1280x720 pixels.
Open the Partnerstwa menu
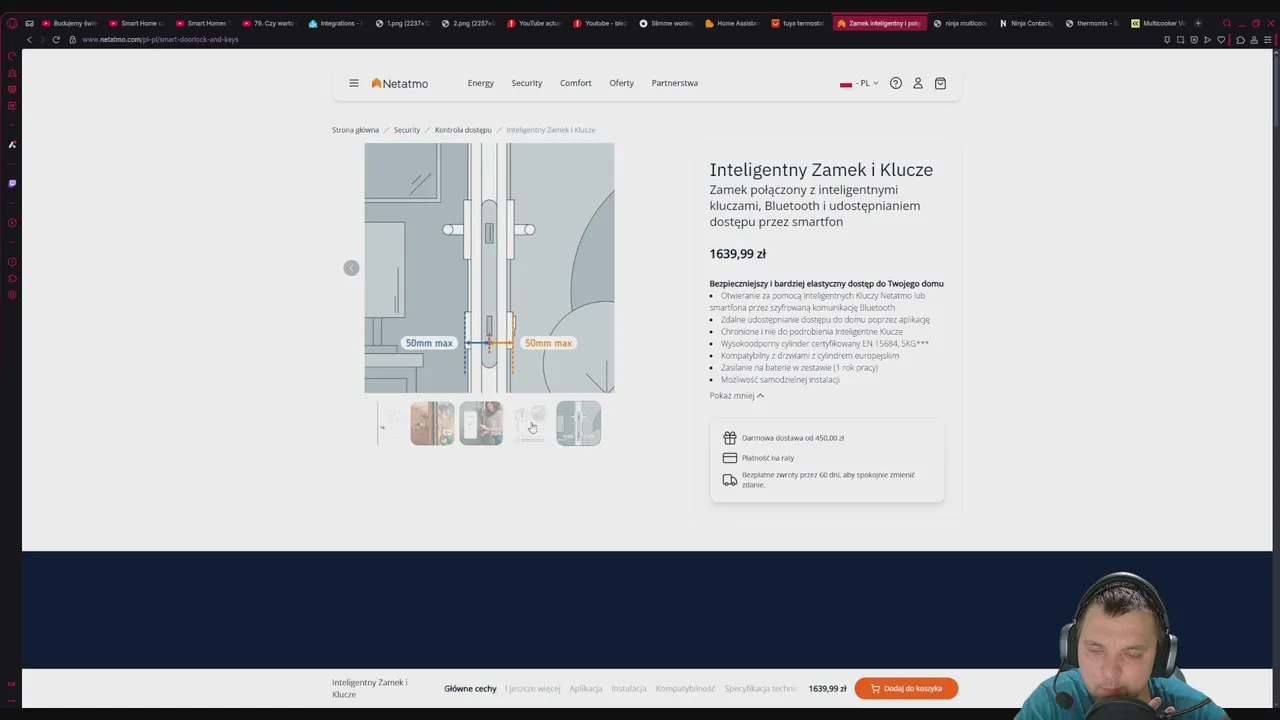(x=675, y=83)
